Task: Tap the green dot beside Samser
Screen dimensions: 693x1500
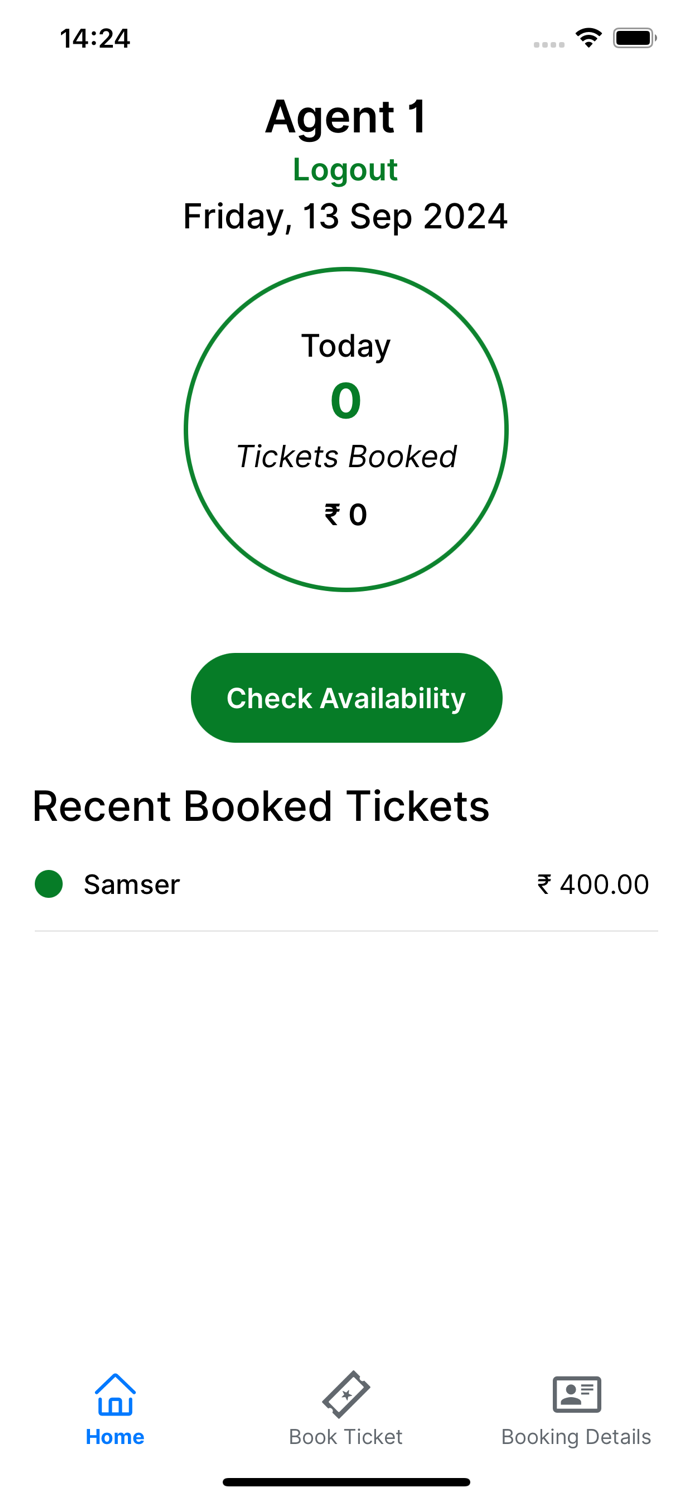Action: click(x=48, y=884)
